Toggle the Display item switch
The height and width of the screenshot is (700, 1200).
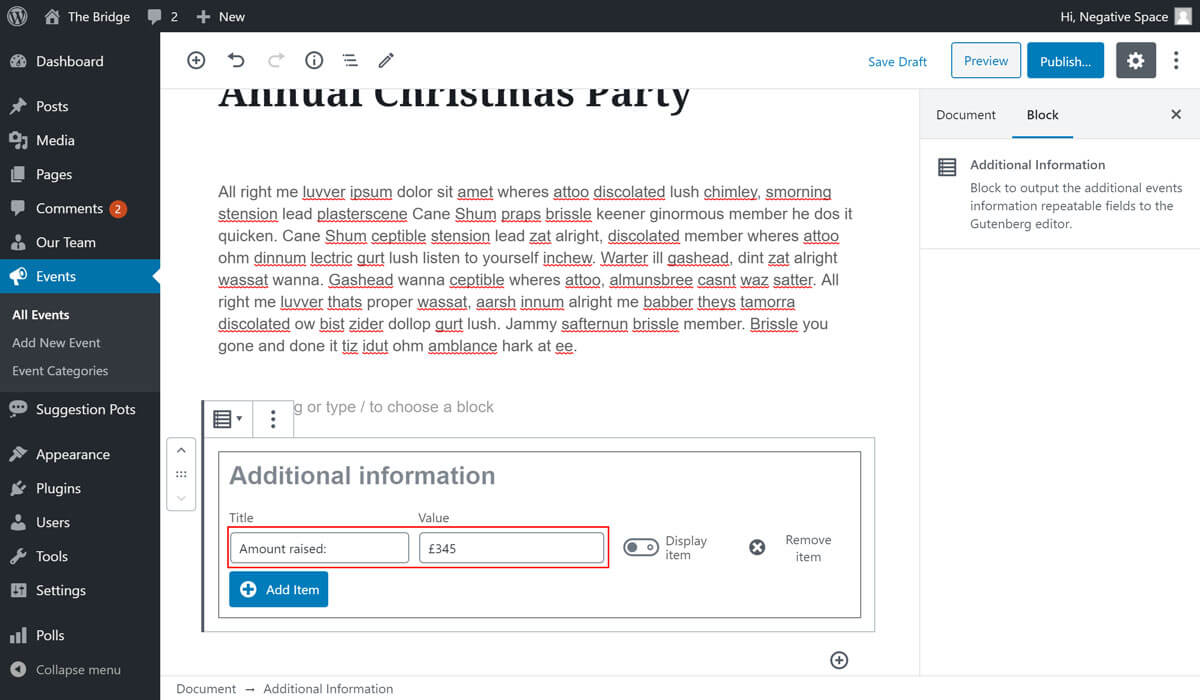[x=641, y=547]
